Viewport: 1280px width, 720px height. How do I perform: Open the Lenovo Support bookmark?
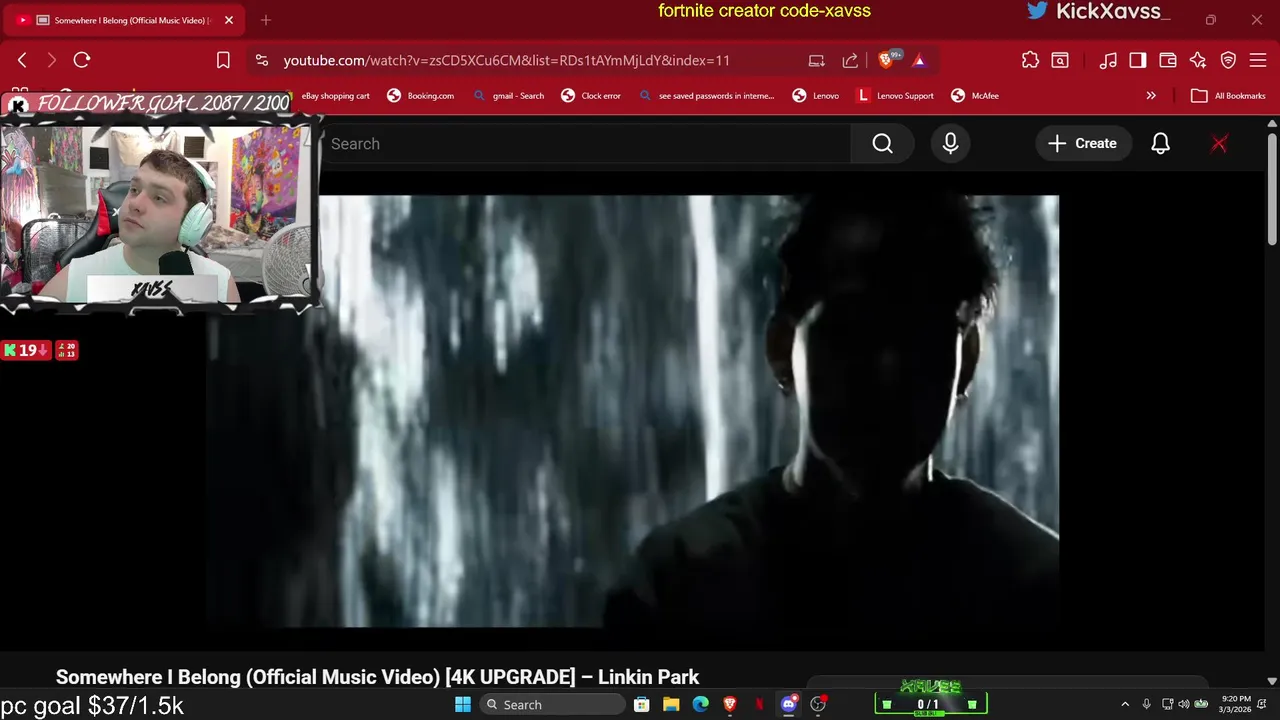[896, 96]
